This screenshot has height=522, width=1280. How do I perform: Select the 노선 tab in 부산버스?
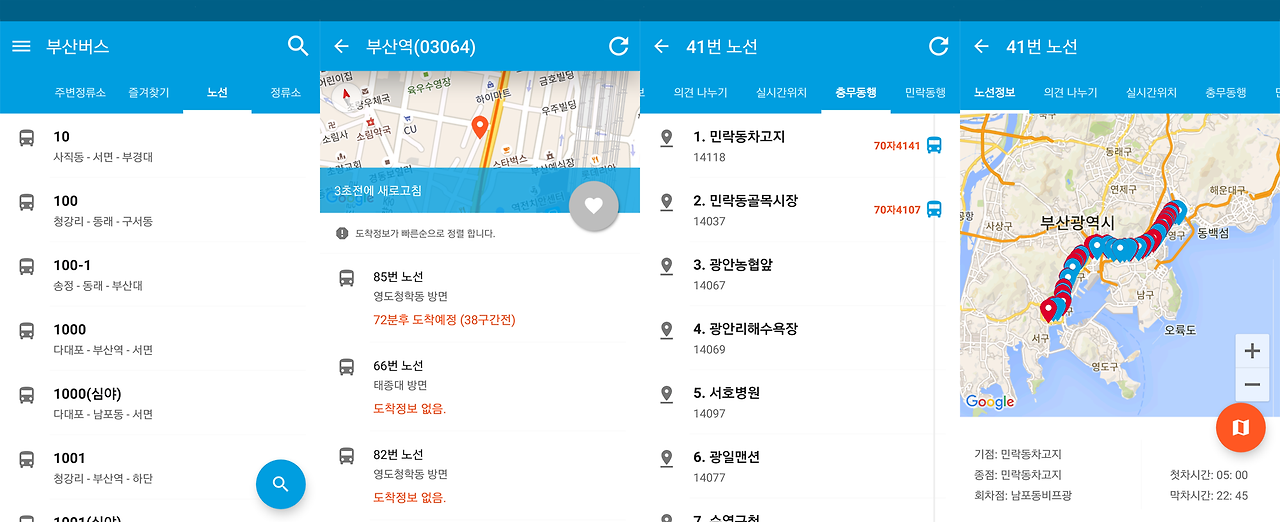point(217,92)
